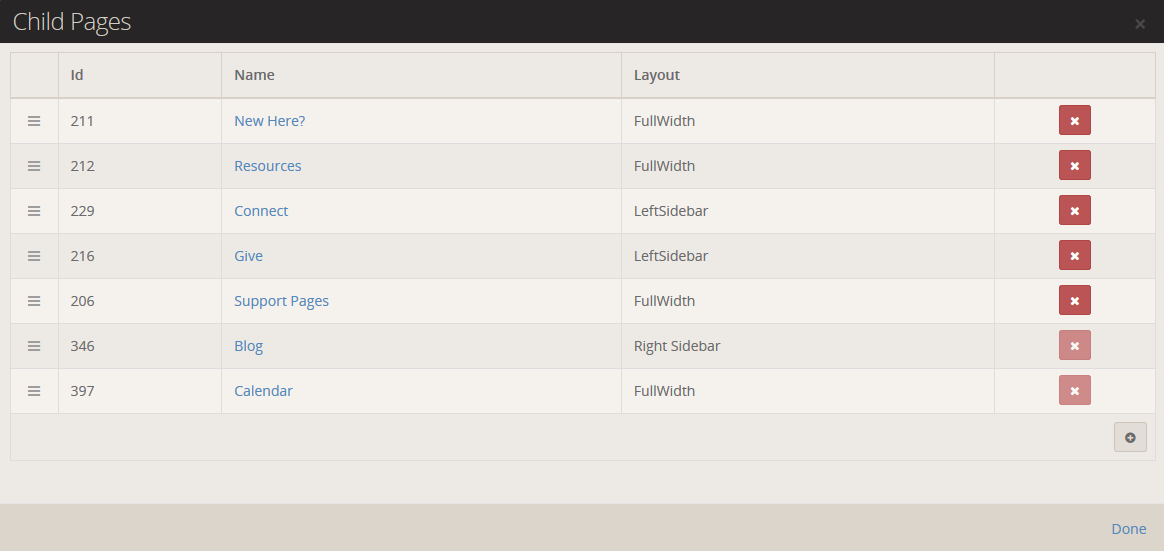The image size is (1164, 551).
Task: Delete the Support Pages page
Action: [1074, 301]
